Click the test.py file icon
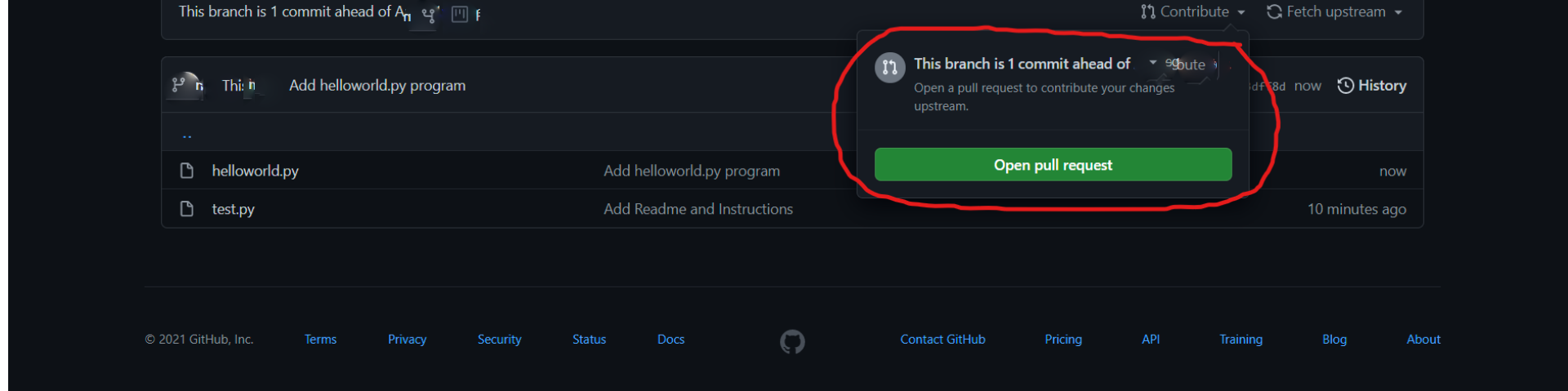The height and width of the screenshot is (391, 1568). click(187, 209)
